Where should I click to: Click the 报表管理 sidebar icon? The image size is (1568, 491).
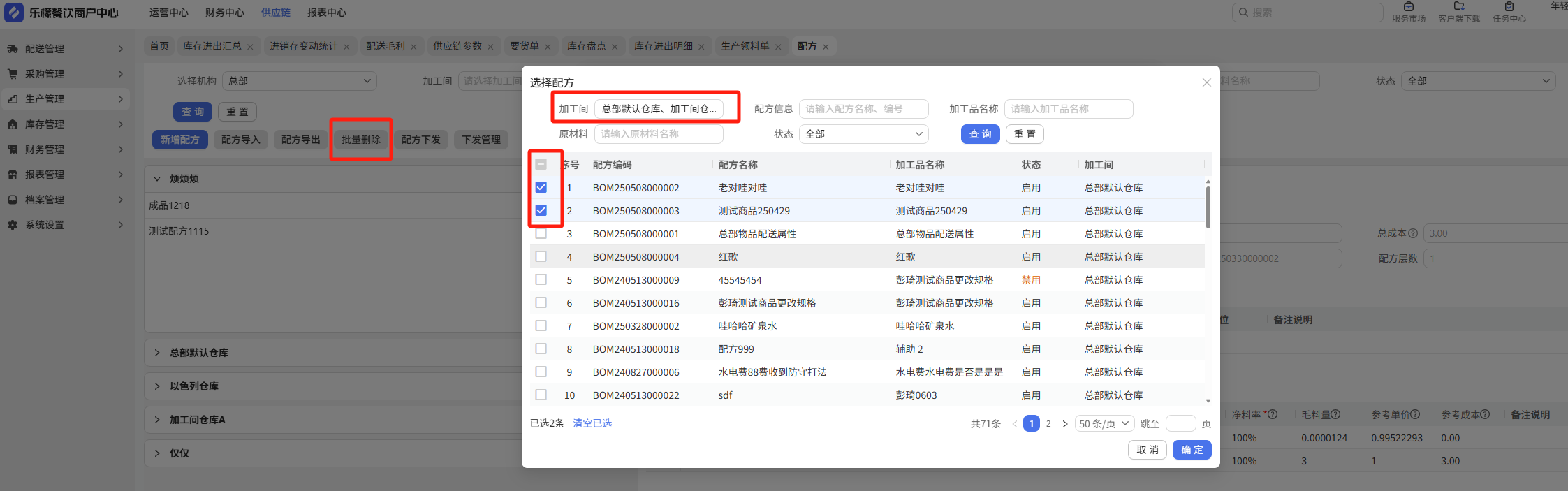tap(13, 175)
